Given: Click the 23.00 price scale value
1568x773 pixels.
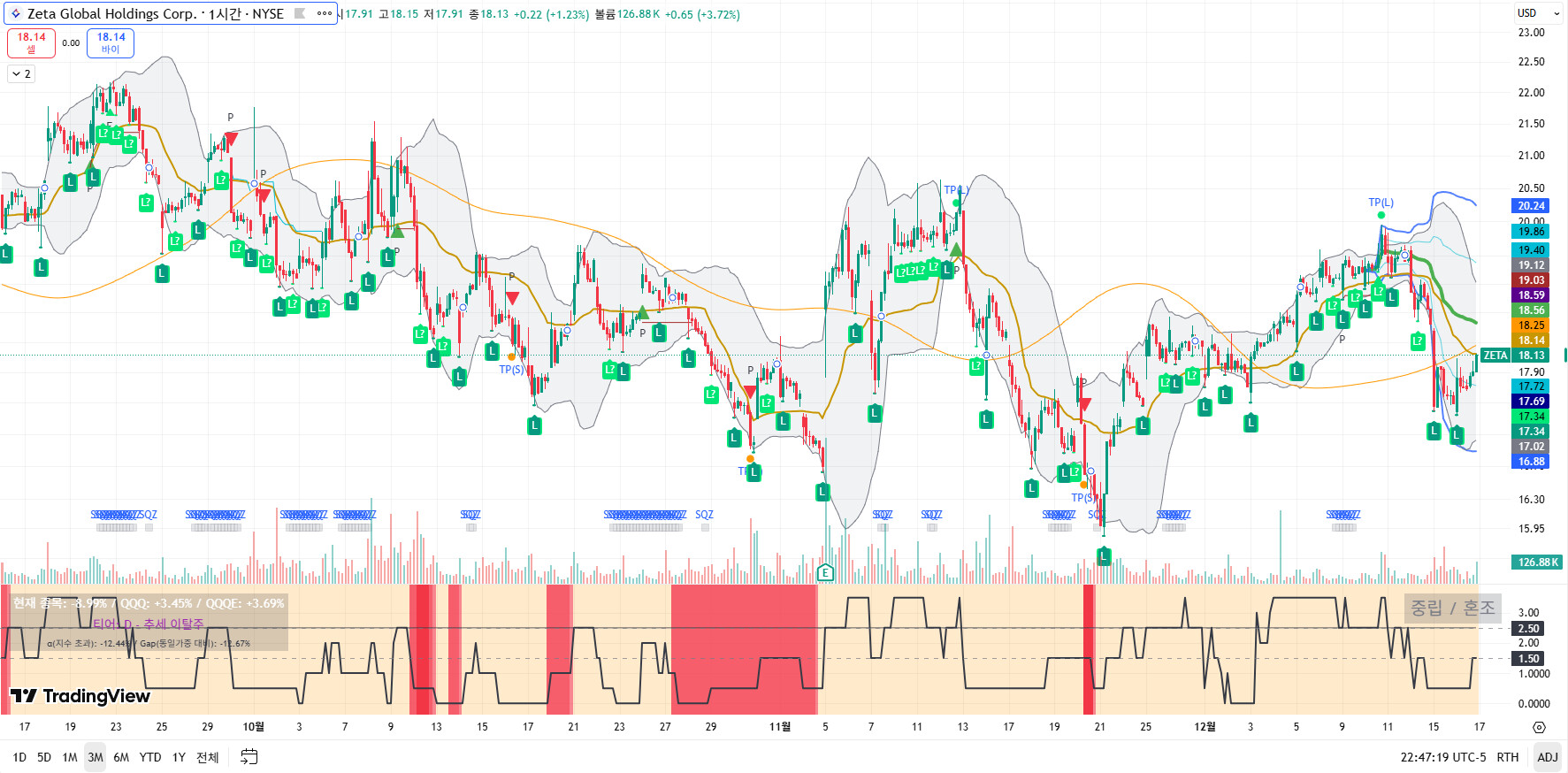Looking at the screenshot, I should pyautogui.click(x=1531, y=33).
